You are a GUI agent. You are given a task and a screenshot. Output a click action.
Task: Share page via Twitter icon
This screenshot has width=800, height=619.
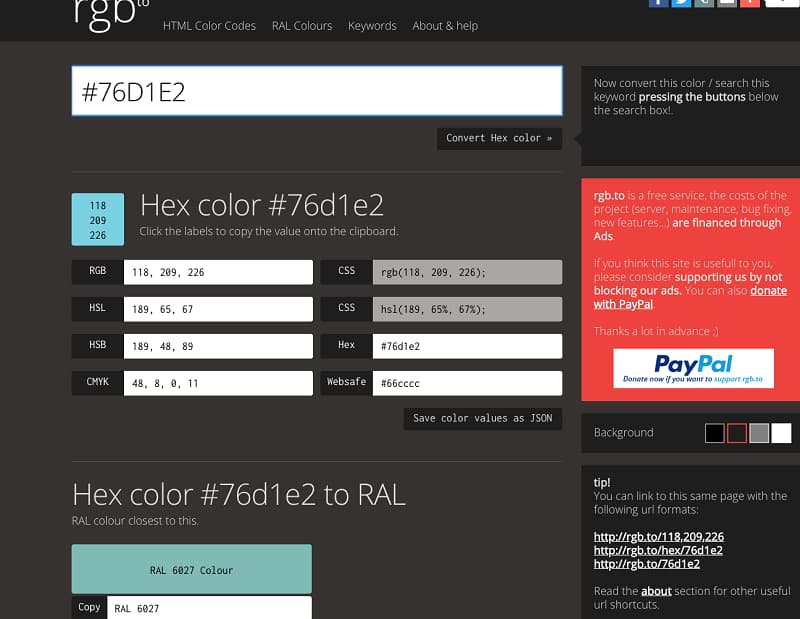681,3
